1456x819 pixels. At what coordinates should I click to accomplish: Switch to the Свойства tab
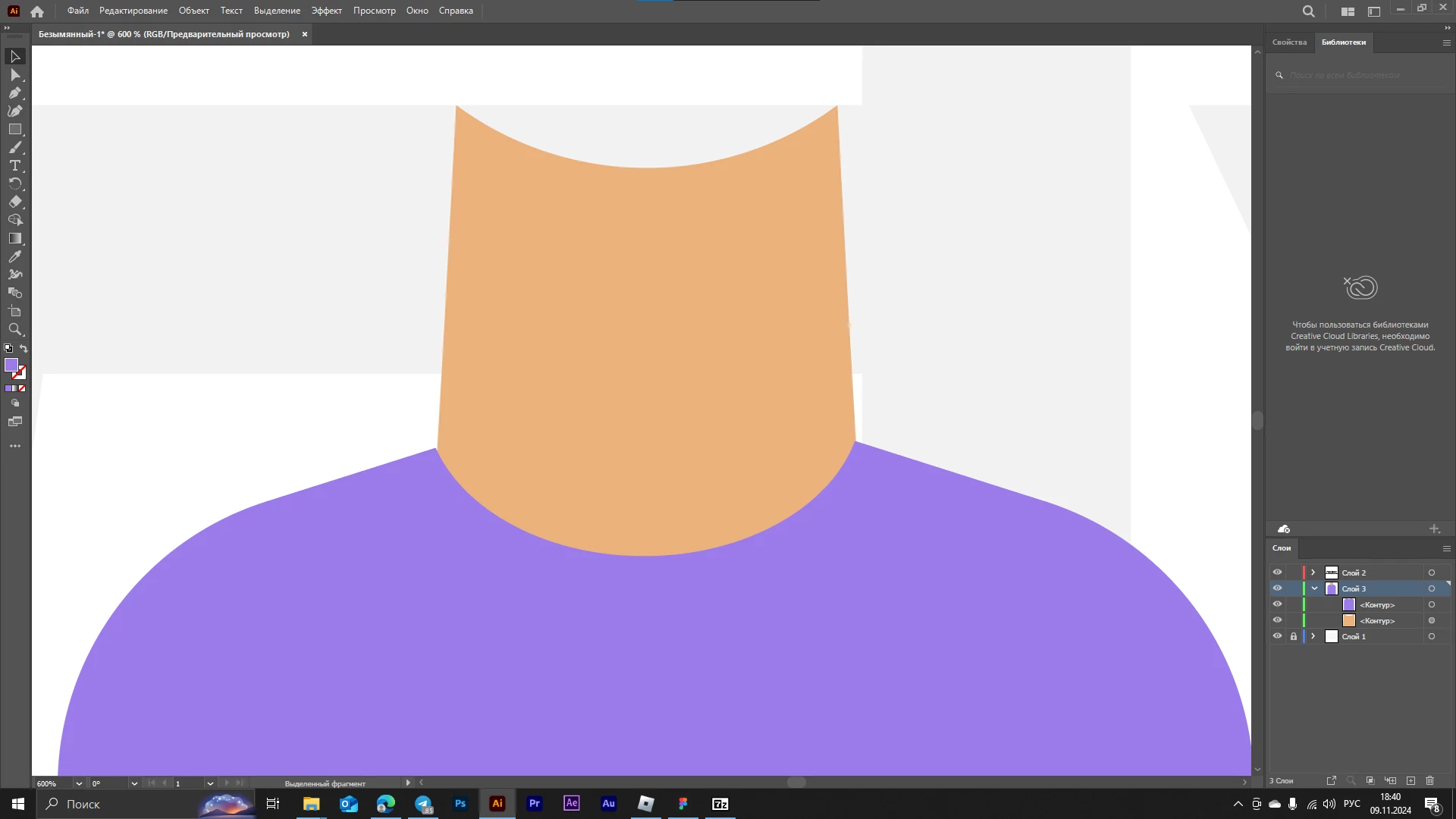pyautogui.click(x=1289, y=42)
